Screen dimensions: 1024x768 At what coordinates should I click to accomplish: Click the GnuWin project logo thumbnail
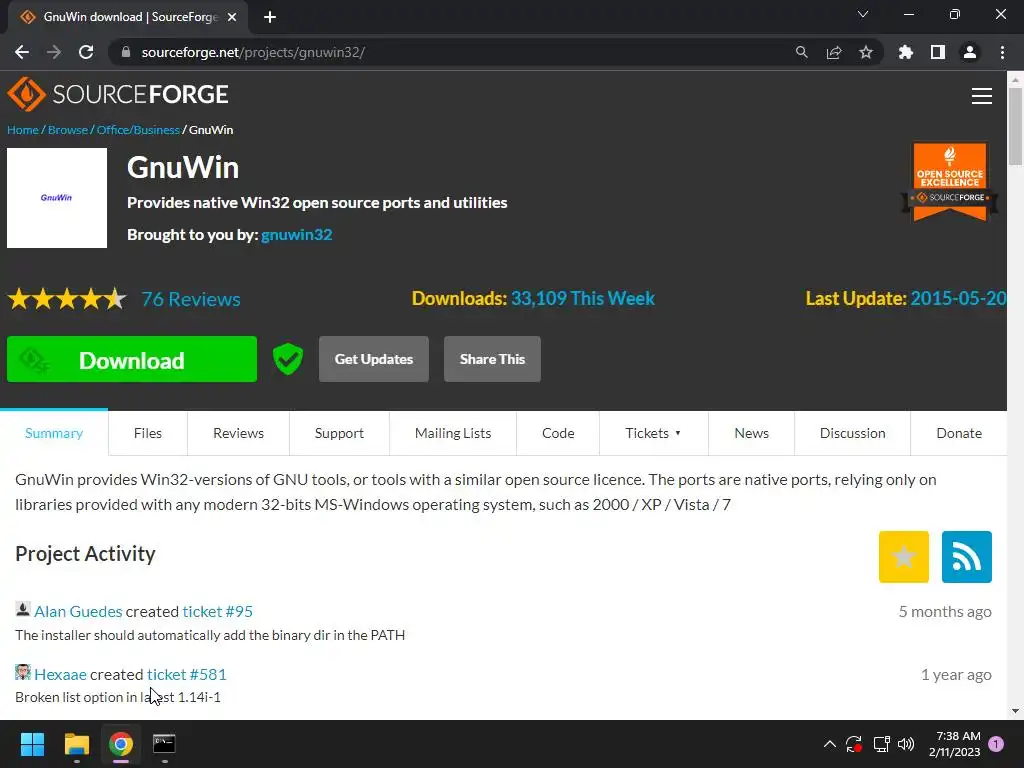click(57, 198)
